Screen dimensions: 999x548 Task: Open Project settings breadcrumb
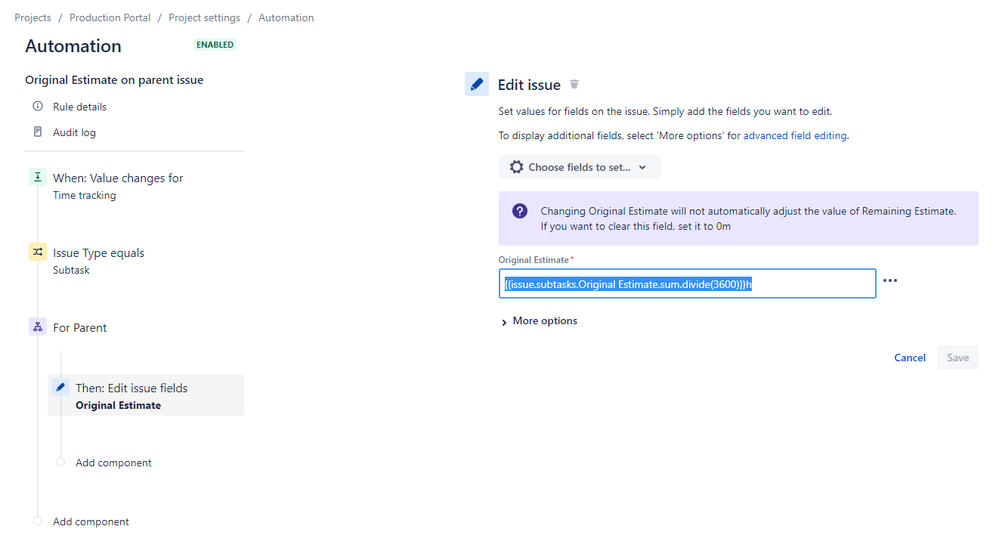[205, 18]
